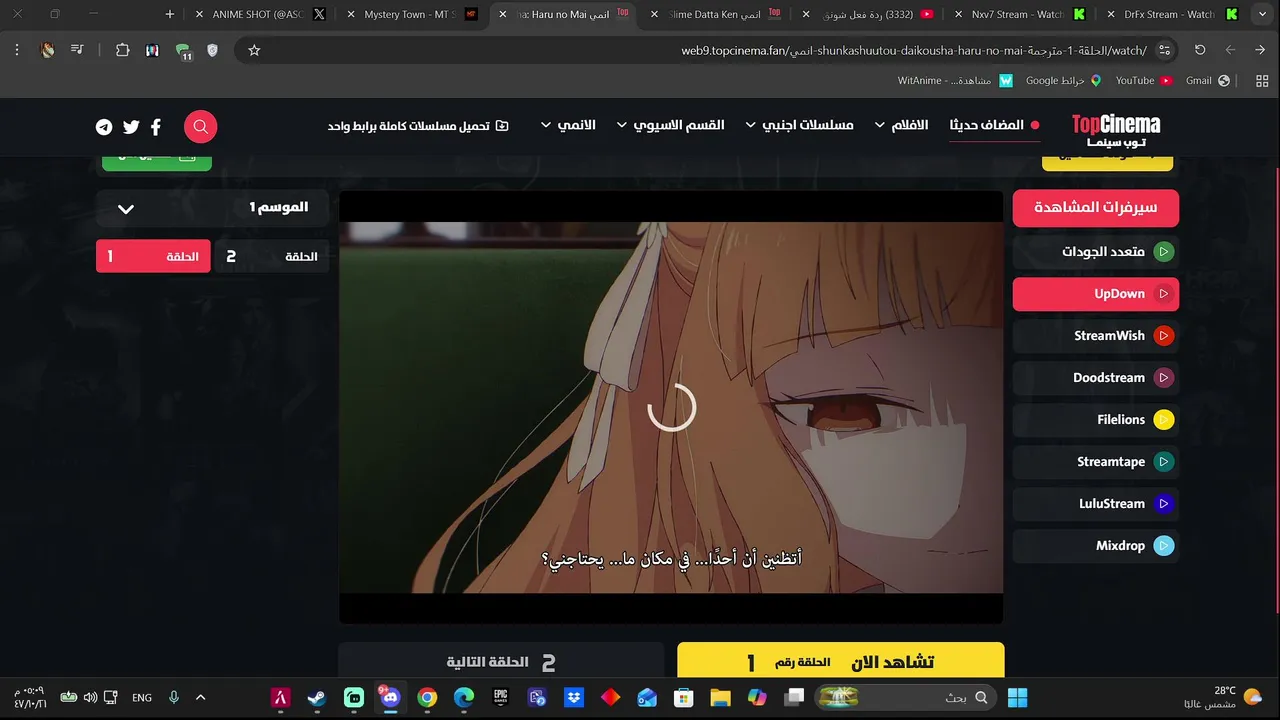Open the browser three-dots menu

(17, 50)
